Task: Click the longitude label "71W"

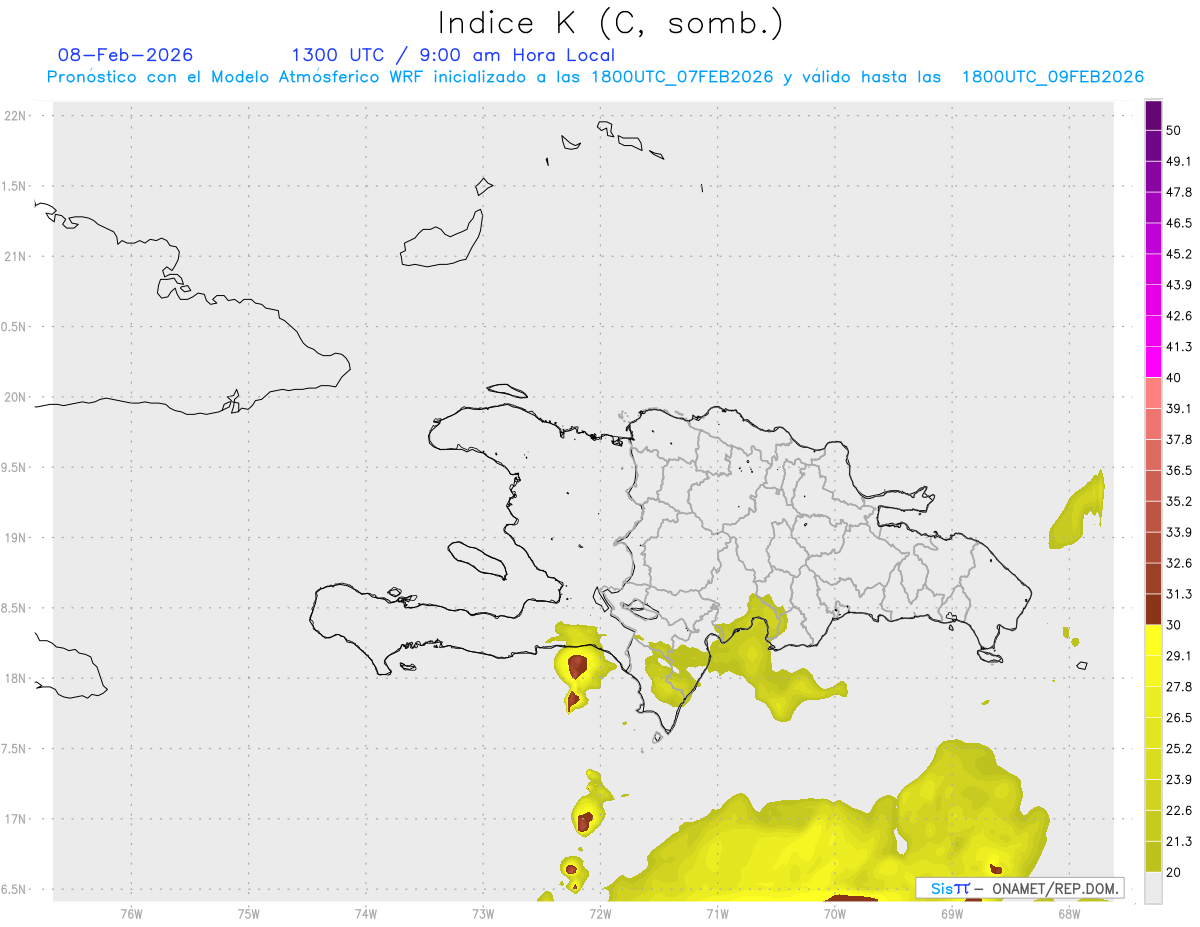Action: [717, 913]
